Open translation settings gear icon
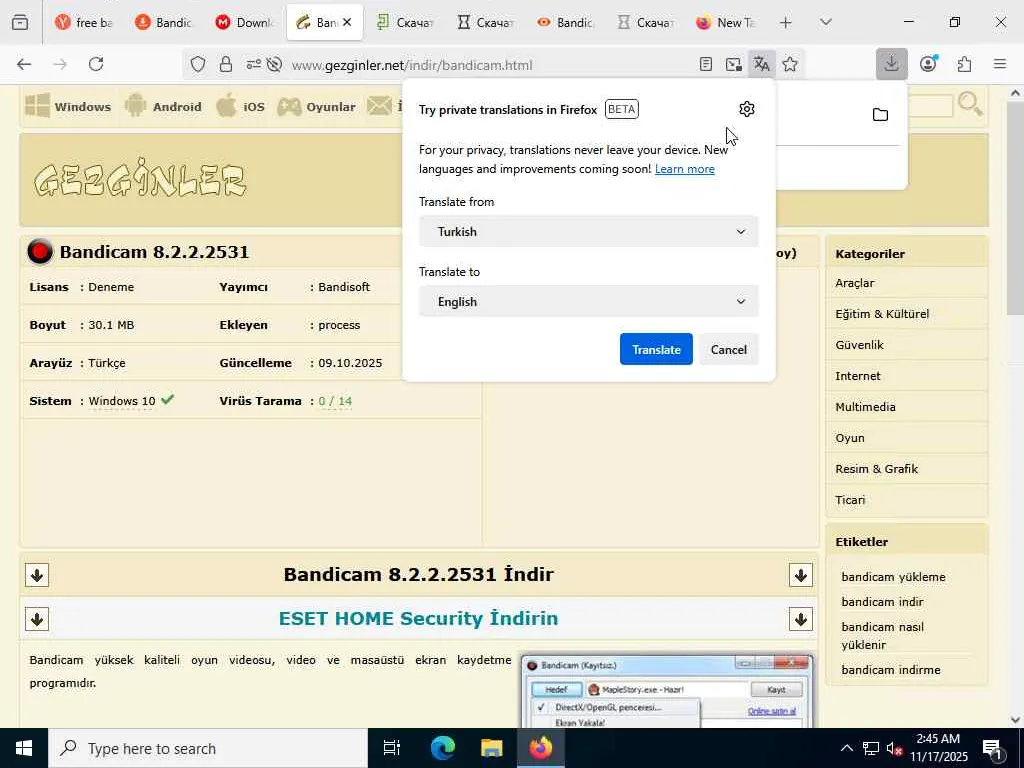 click(x=746, y=109)
